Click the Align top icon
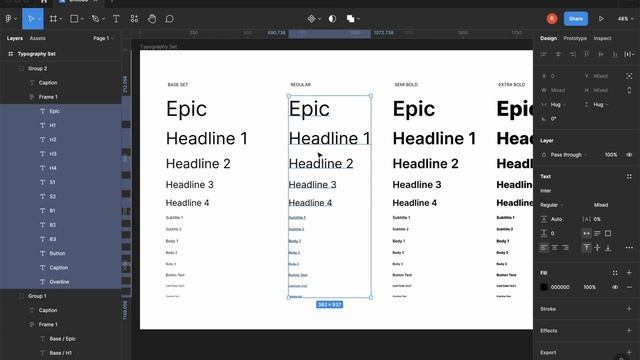This screenshot has height=360, width=640. (x=587, y=54)
